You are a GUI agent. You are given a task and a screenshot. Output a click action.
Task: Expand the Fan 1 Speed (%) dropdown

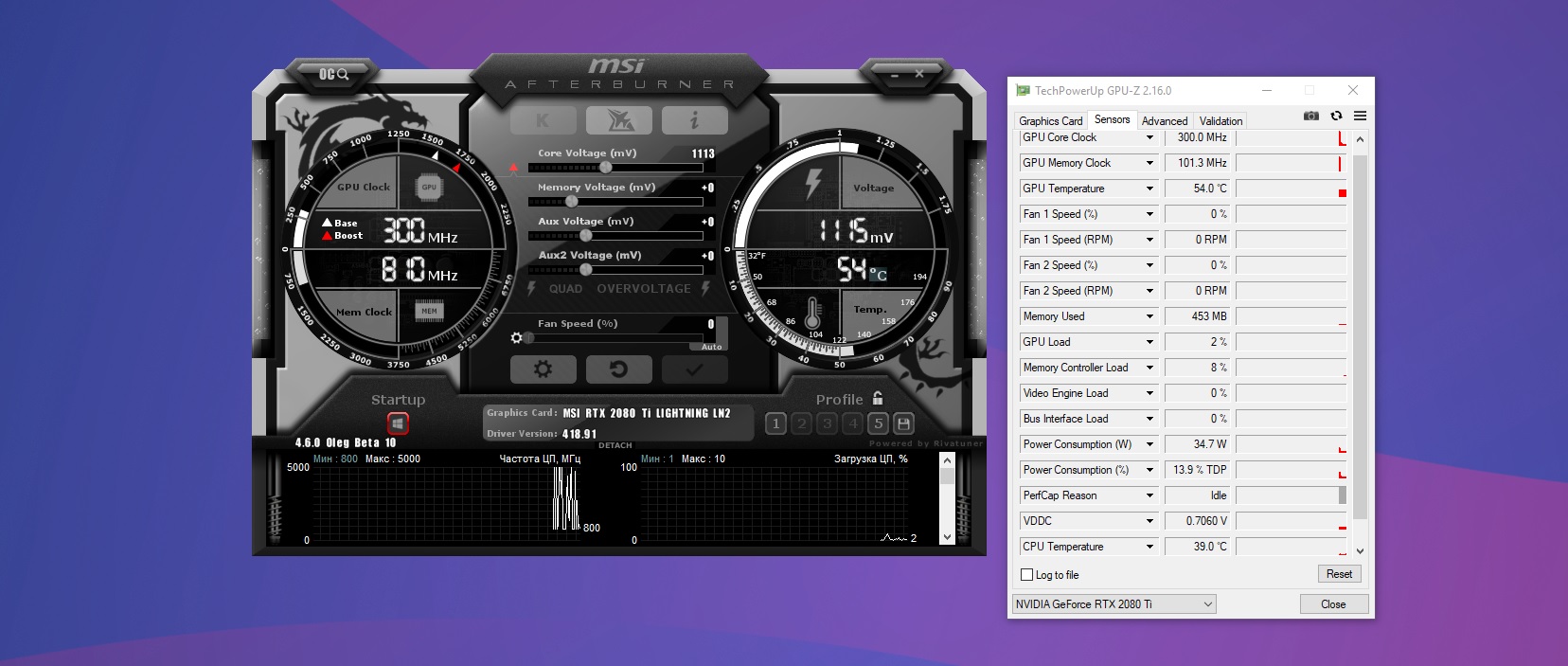(1149, 214)
